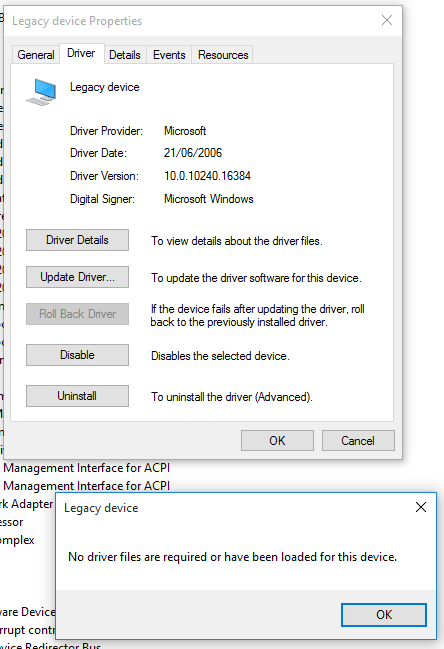Click the Driver Version number text
This screenshot has height=649, width=444.
click(207, 176)
